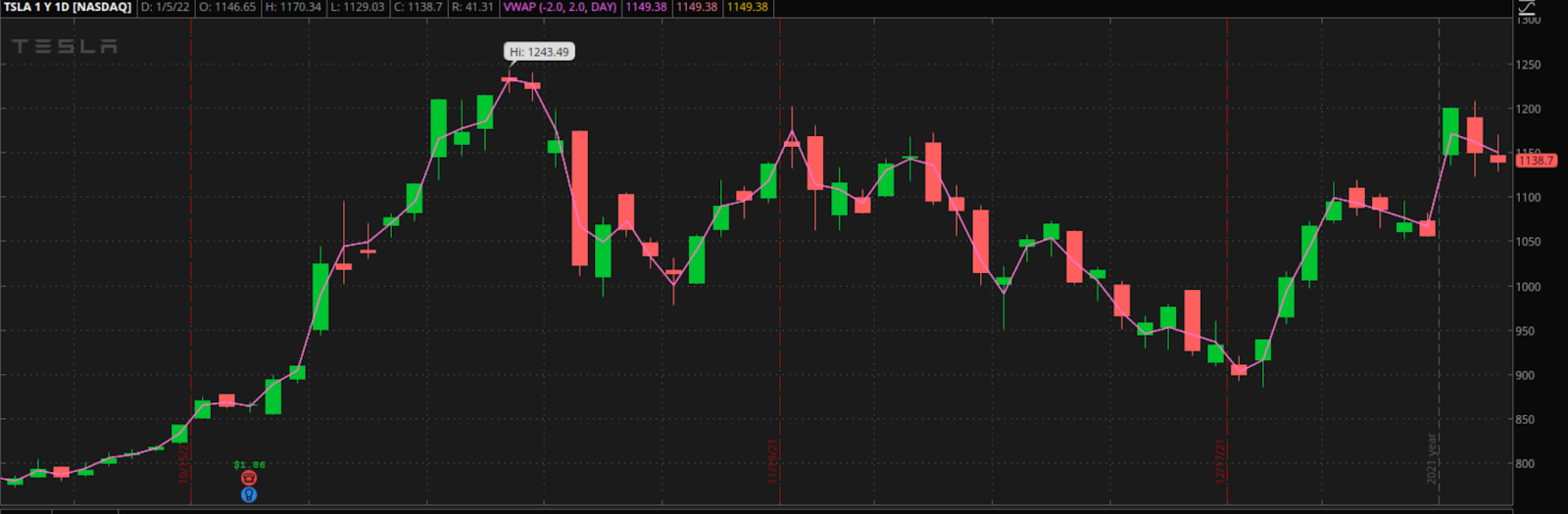
Task: Click the partly cut-off icon above the price axis
Action: (1527, 8)
